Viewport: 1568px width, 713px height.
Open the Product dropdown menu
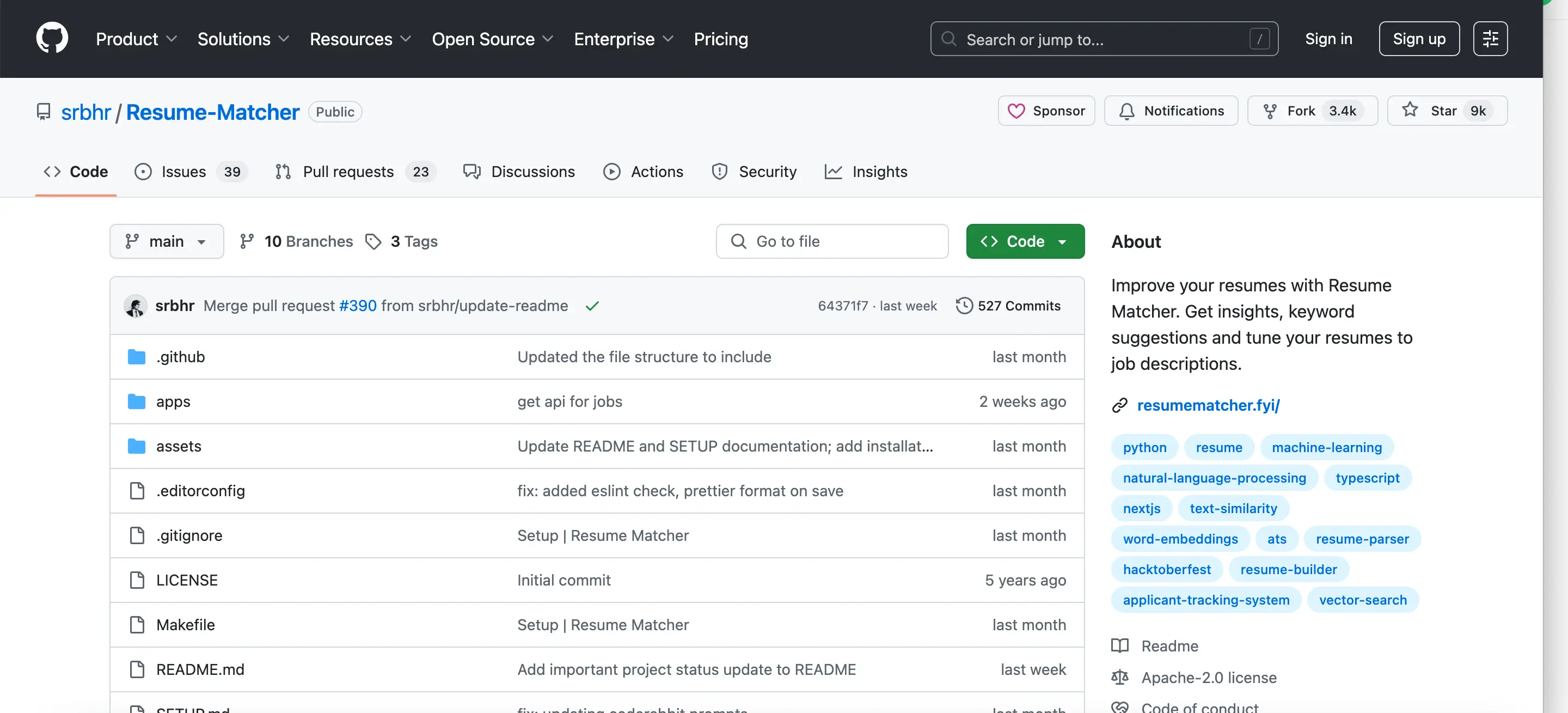tap(136, 39)
